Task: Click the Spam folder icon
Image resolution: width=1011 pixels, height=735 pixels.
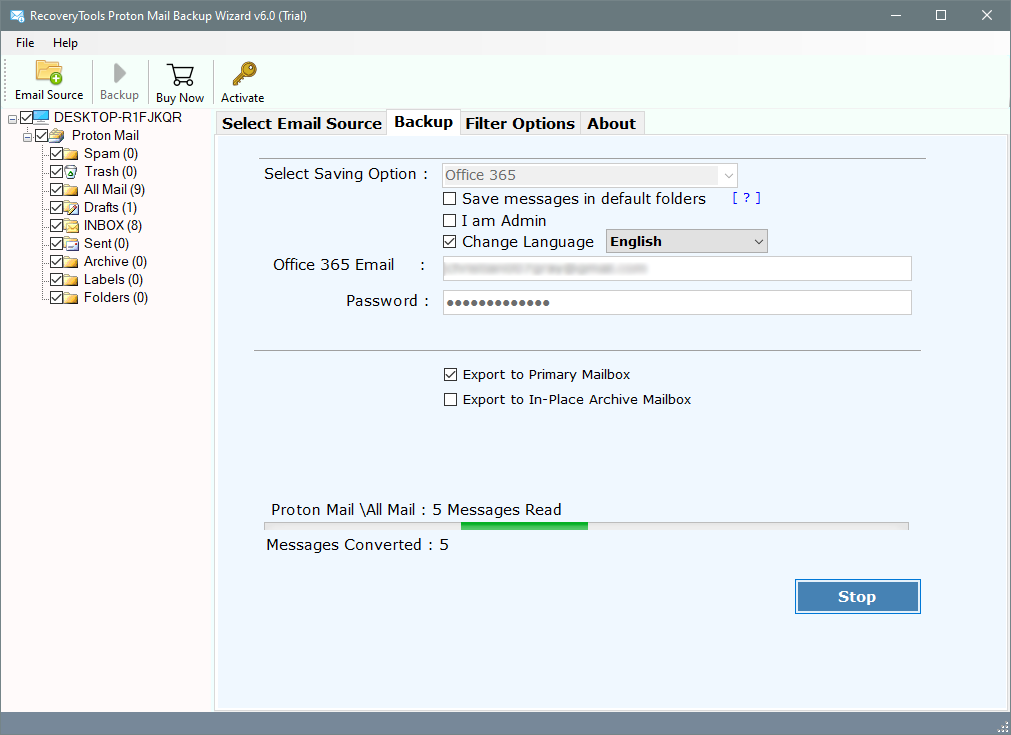Action: click(x=71, y=154)
